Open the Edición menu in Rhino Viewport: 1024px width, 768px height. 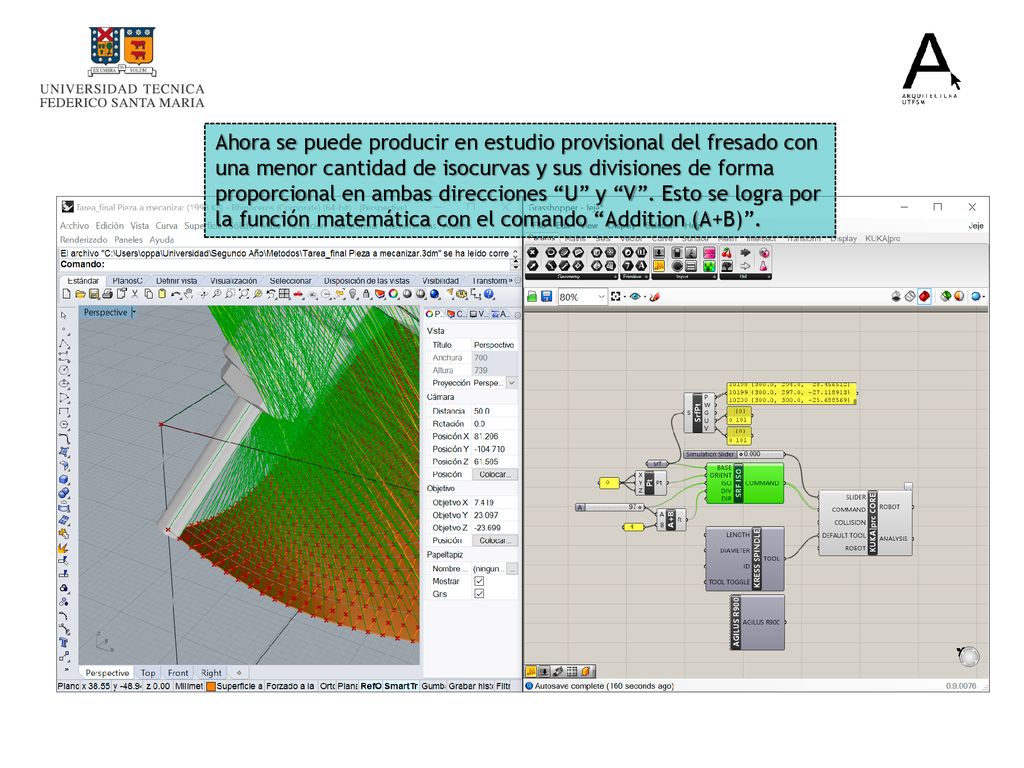tap(109, 225)
